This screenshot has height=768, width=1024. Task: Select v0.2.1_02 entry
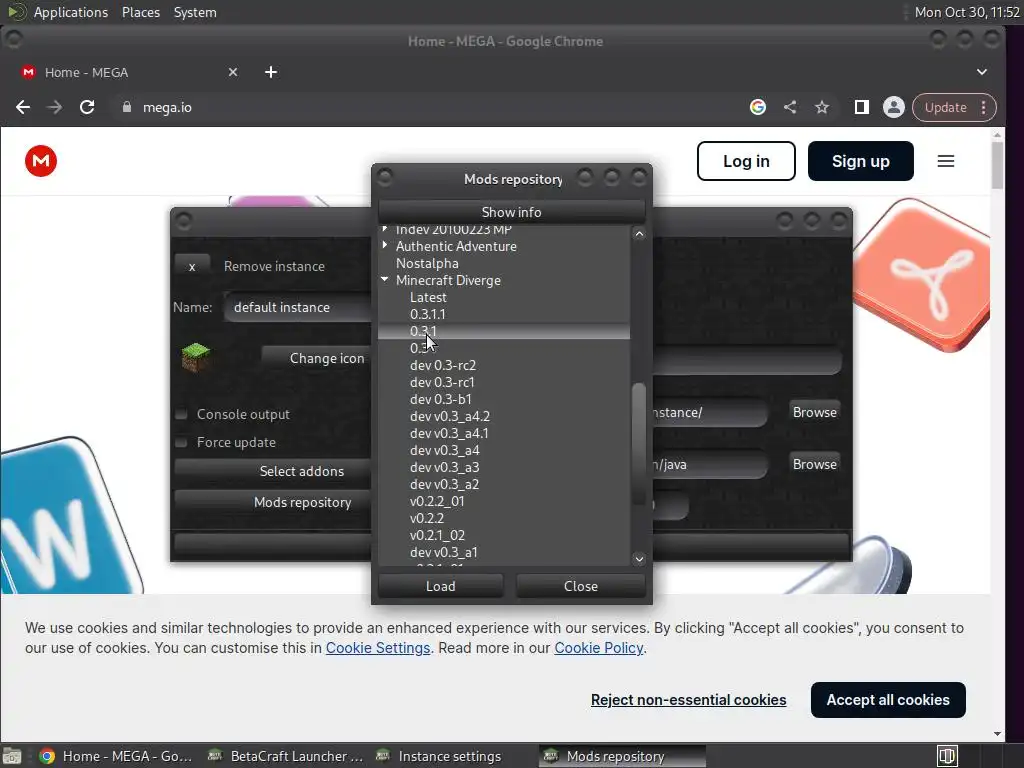tap(438, 535)
